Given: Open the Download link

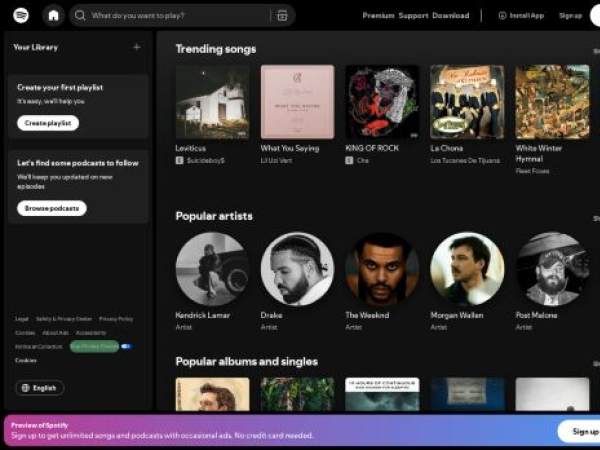Looking at the screenshot, I should coord(450,15).
